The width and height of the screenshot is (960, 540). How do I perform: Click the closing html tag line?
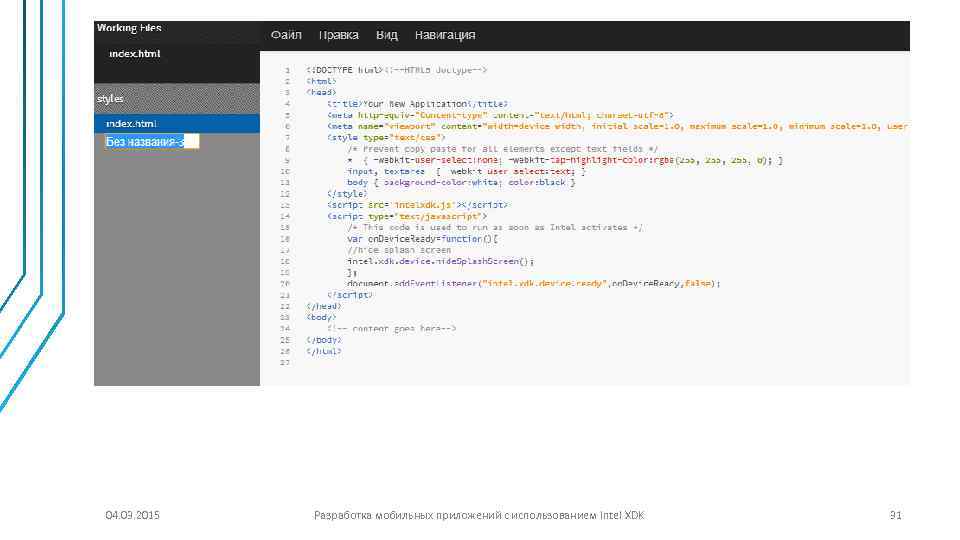(x=323, y=351)
